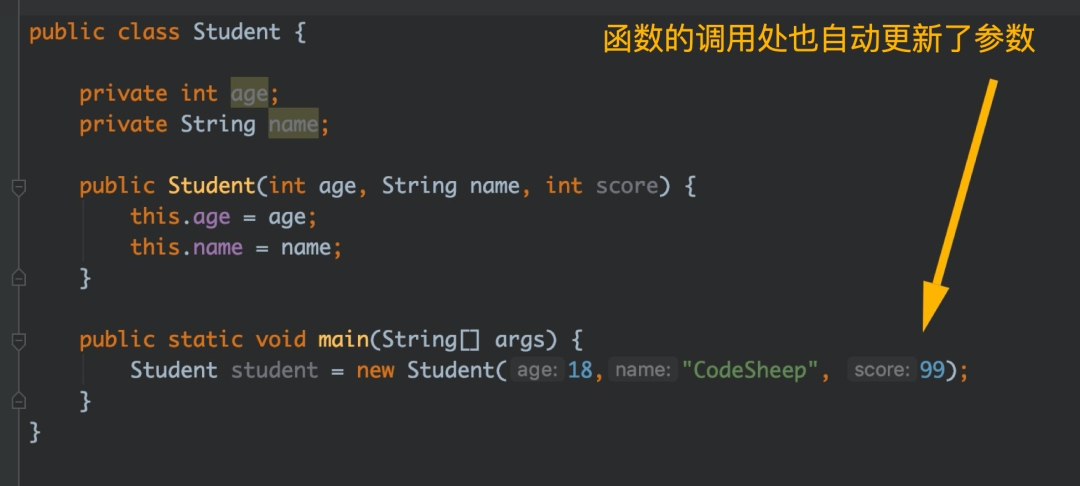Place cursor on highlighted 'age' field declaration
Image resolution: width=1080 pixels, height=486 pixels.
coord(249,94)
